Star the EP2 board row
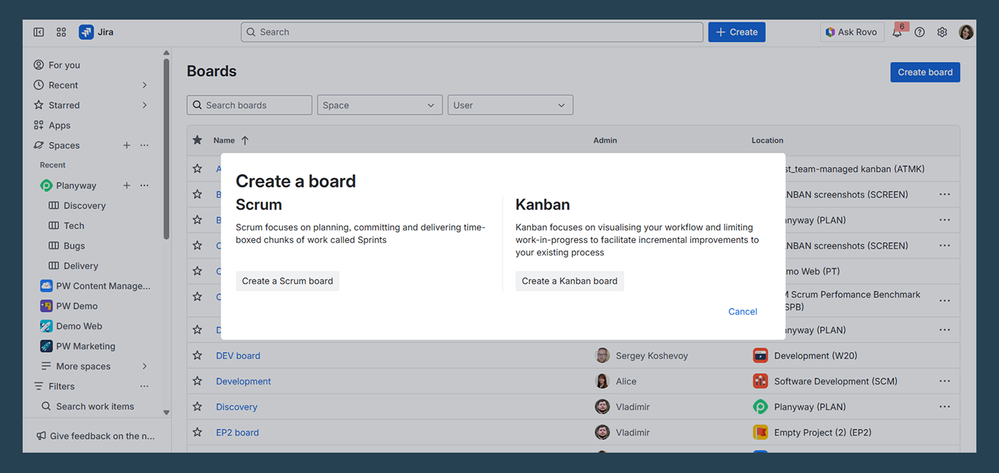The image size is (999, 473). click(x=198, y=432)
